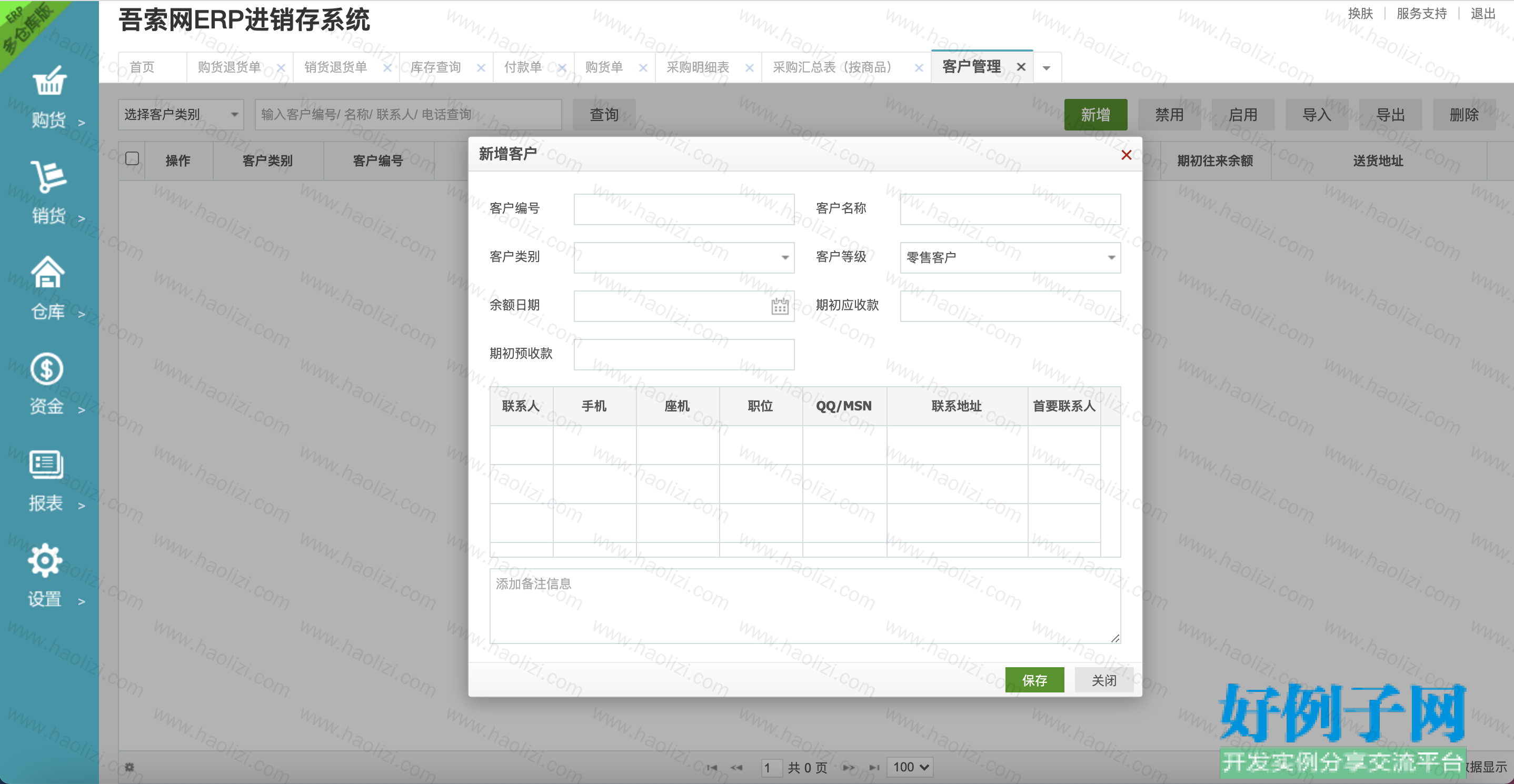1514x784 pixels.
Task: Tick the select-all checkbox in table header
Action: coord(132,158)
